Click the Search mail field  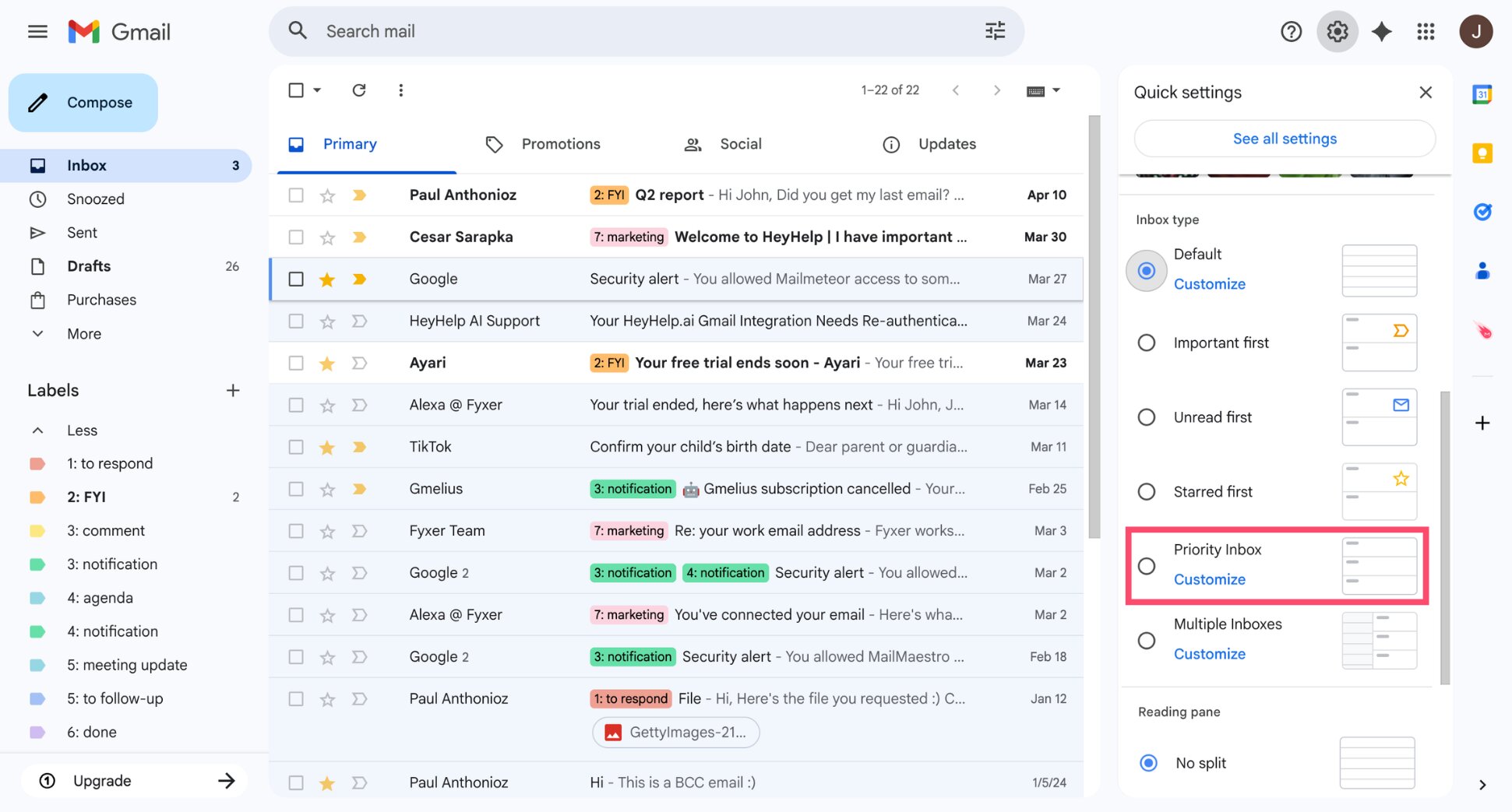point(647,32)
